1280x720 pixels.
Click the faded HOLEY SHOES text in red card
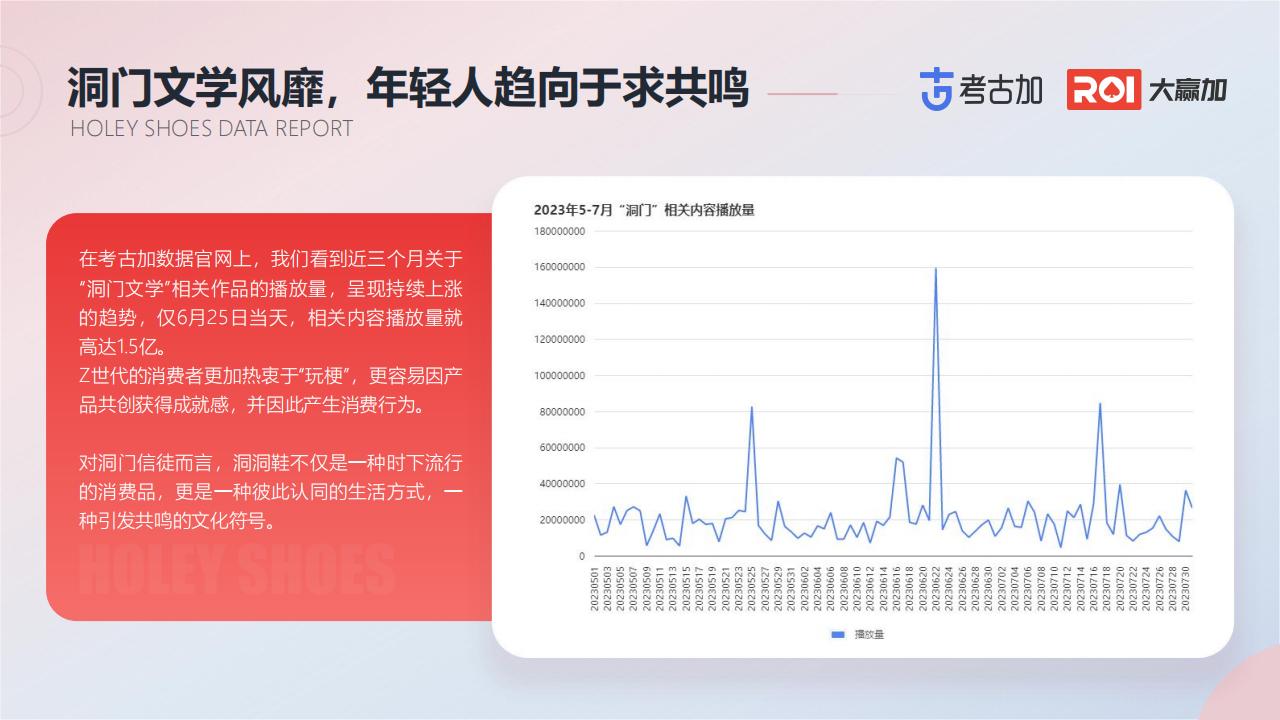coord(236,571)
